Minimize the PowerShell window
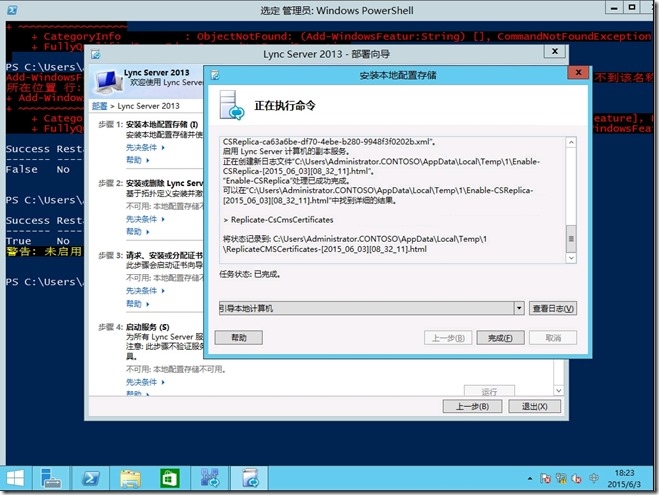659x495 pixels. pos(614,7)
